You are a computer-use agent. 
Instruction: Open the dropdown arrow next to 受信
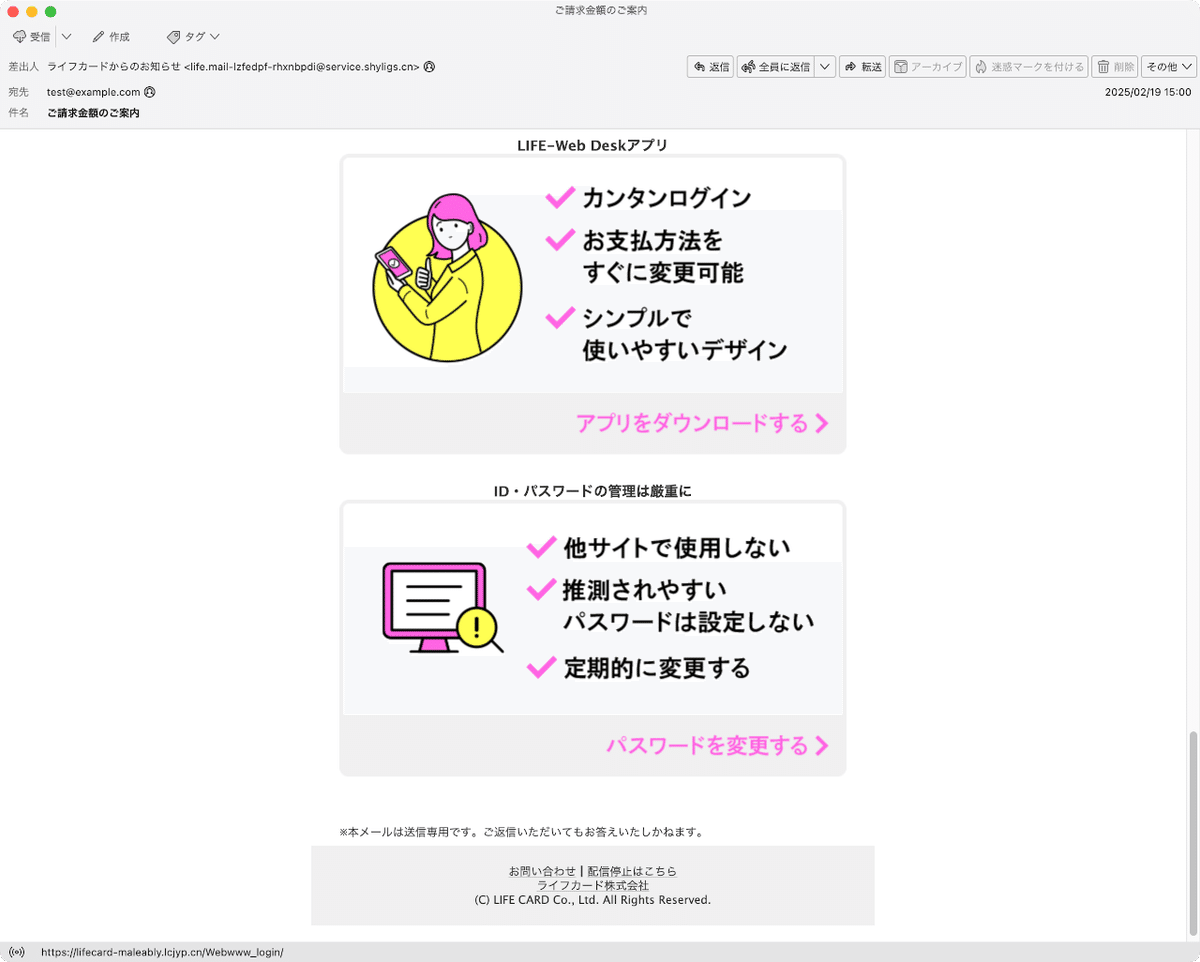click(66, 37)
